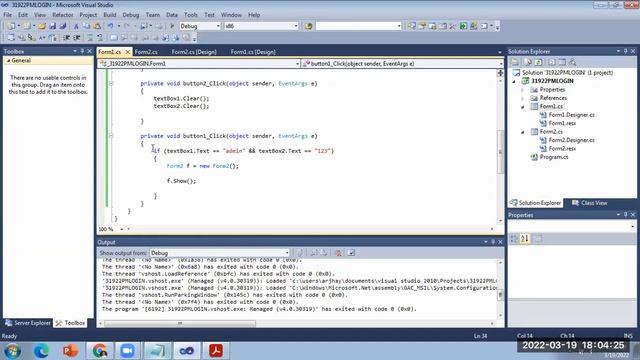Image resolution: width=640 pixels, height=360 pixels.
Task: Click the Save All icon
Action: (x=63, y=26)
